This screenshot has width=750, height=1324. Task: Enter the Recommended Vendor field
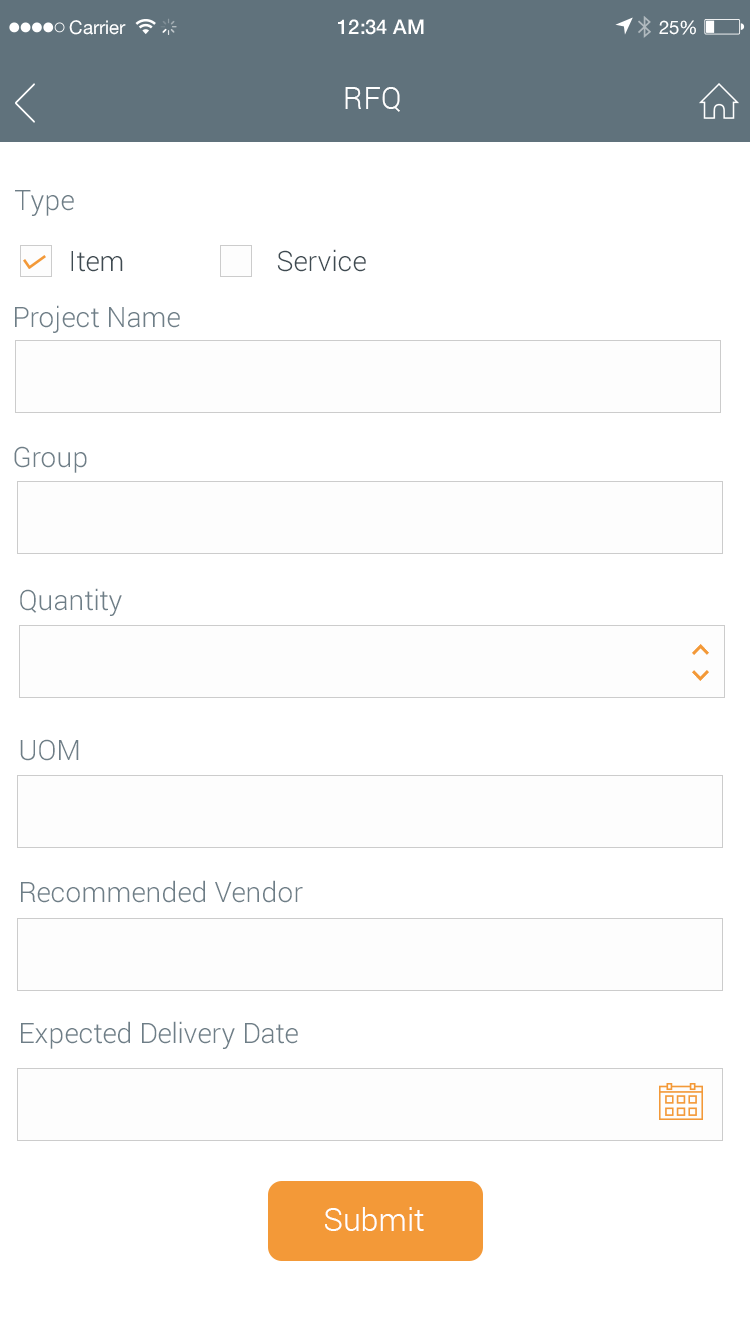click(x=369, y=954)
